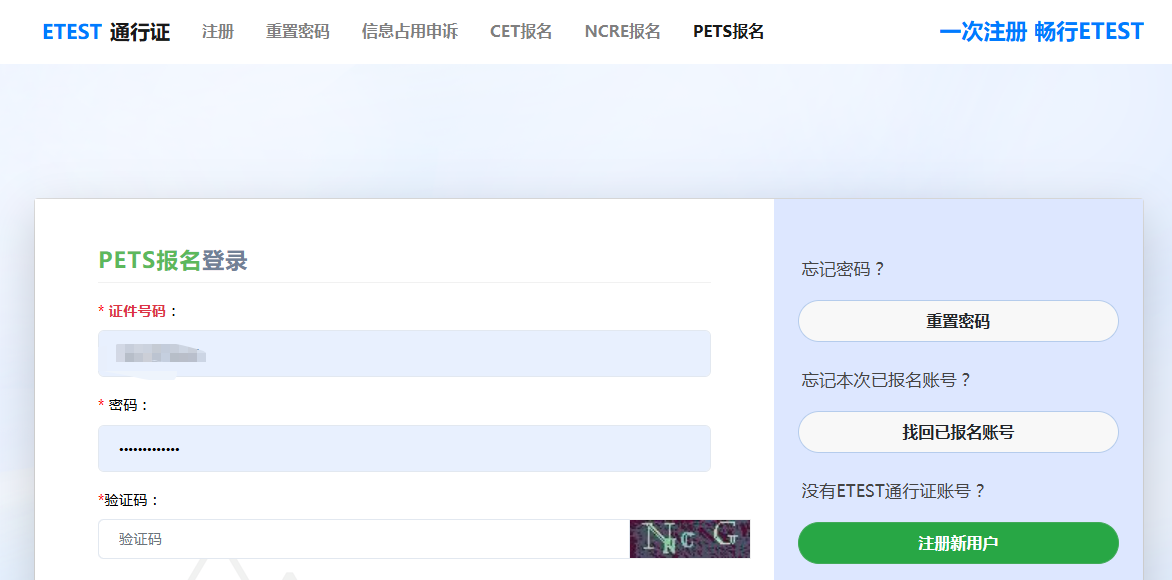Open the 注册 registration page
Viewport: 1172px width, 580px height.
[217, 31]
